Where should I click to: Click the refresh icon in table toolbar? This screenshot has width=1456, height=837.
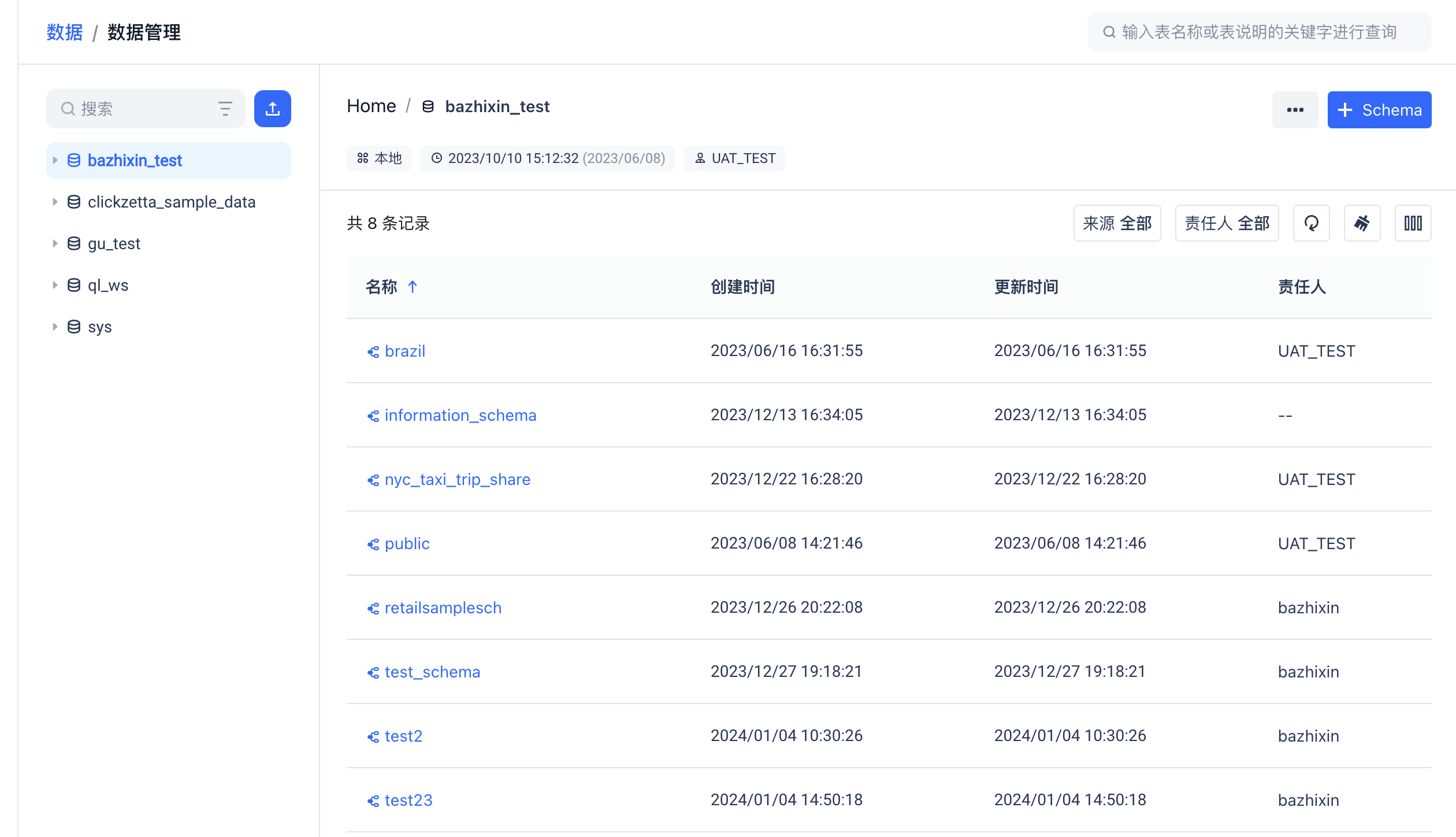pos(1311,223)
